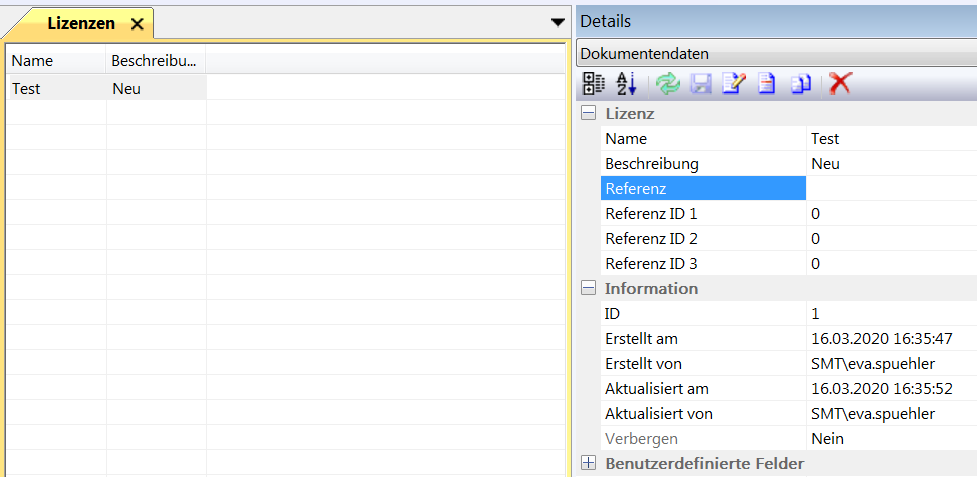Close the Lizenzen tab
The image size is (977, 477).
tap(137, 24)
